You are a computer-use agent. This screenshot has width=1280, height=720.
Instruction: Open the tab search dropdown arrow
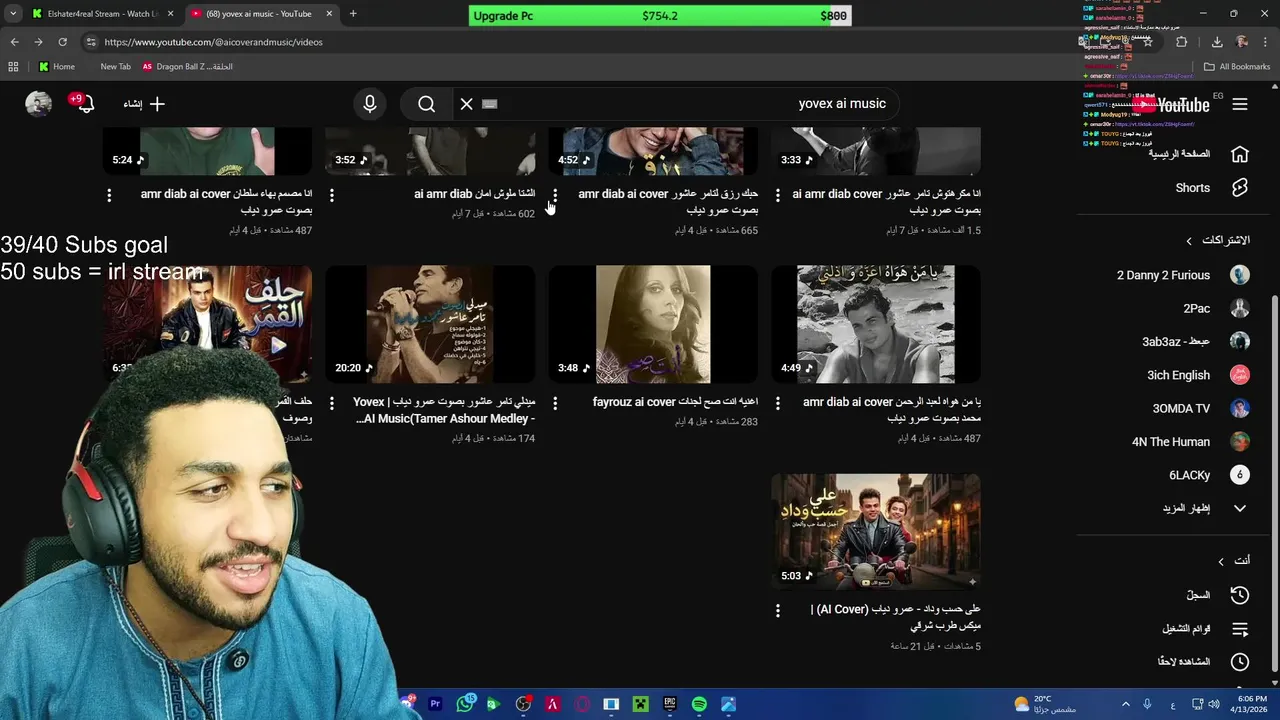[x=13, y=14]
